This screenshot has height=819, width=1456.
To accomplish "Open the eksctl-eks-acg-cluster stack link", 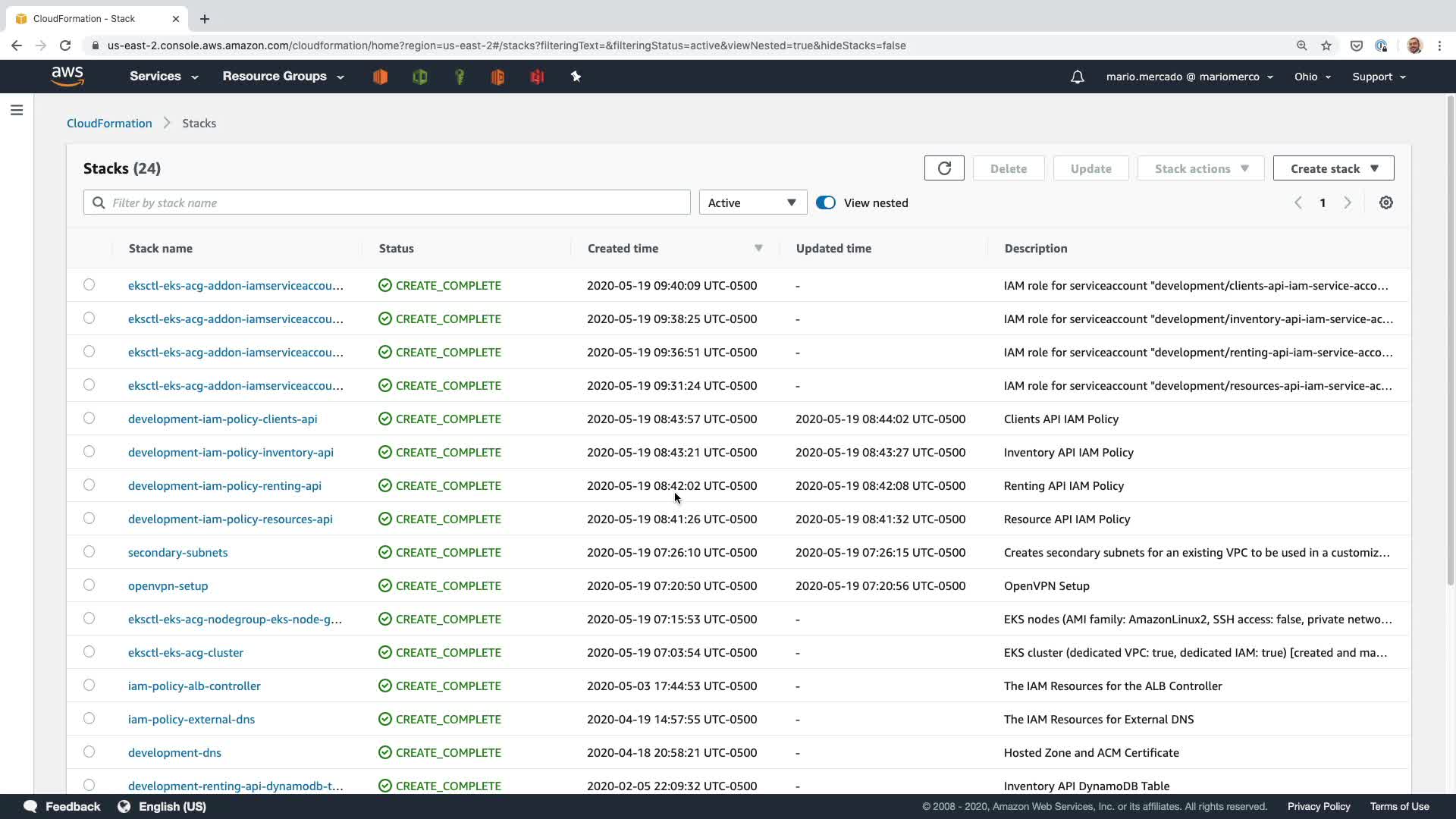I will [186, 652].
